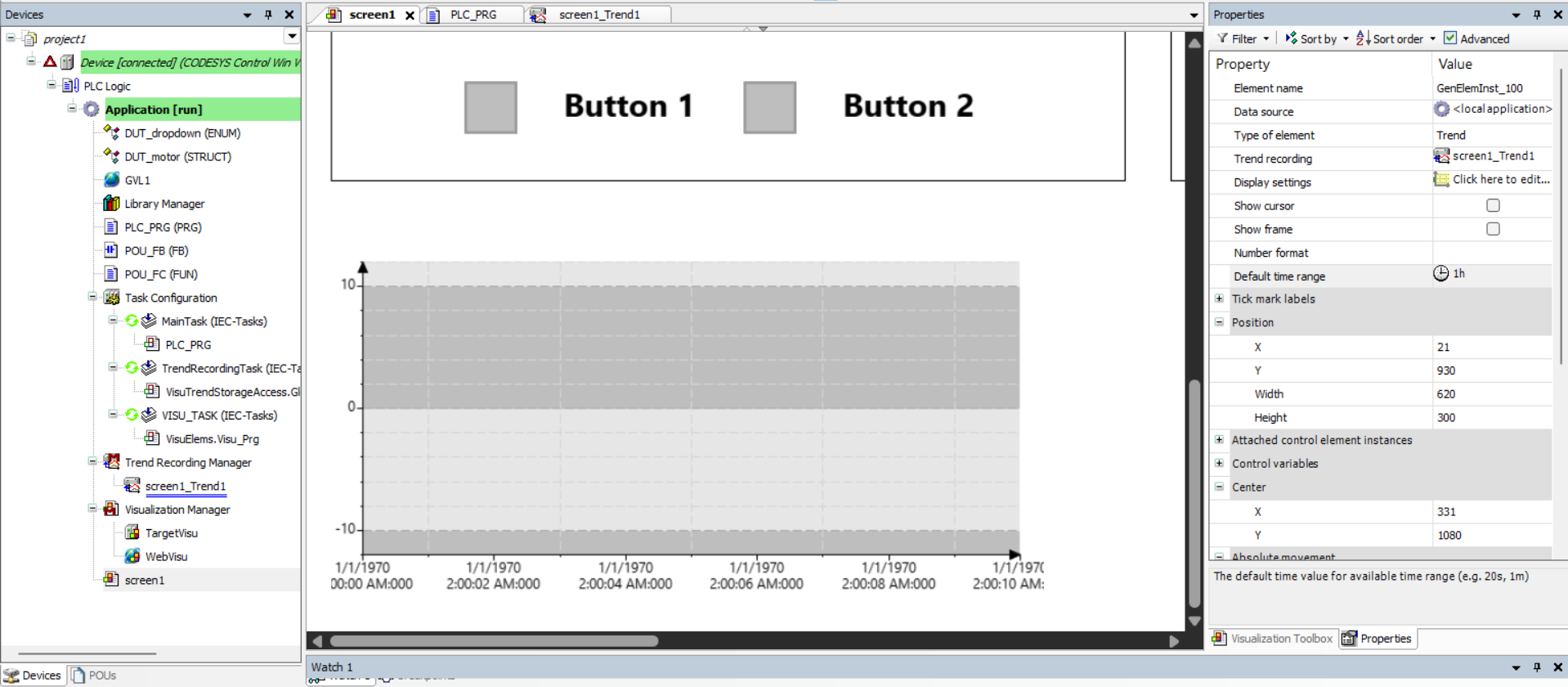Collapse the Position property group
The width and height of the screenshot is (1568, 687).
[x=1219, y=323]
